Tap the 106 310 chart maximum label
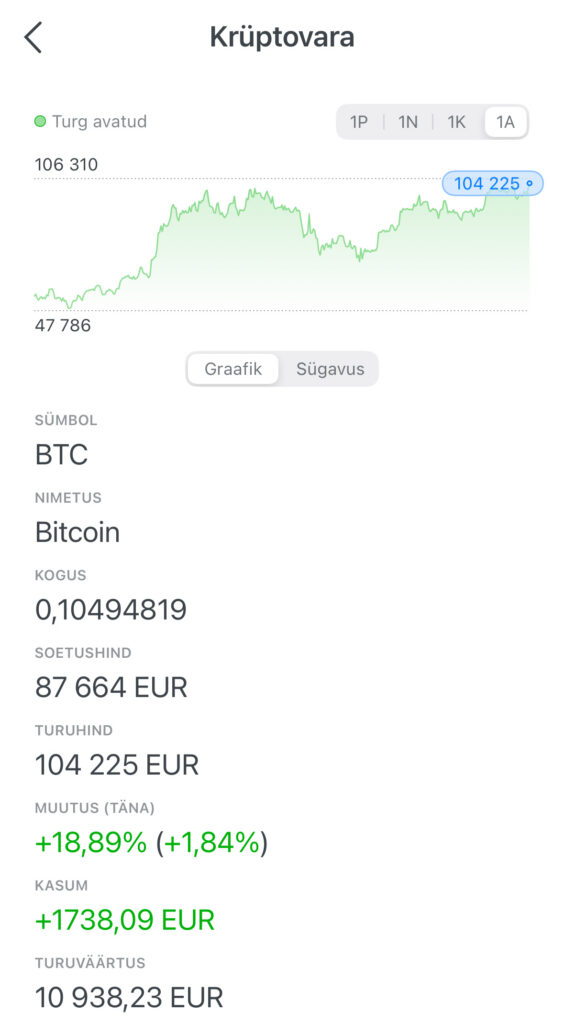Image resolution: width=564 pixels, height=1024 pixels. pos(66,165)
